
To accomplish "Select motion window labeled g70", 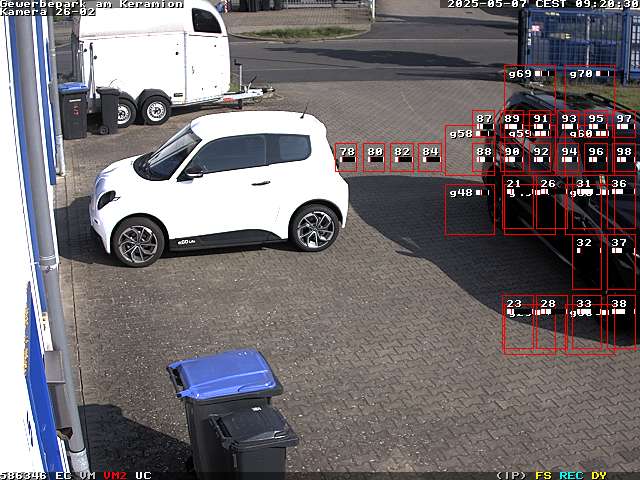I will (x=590, y=89).
